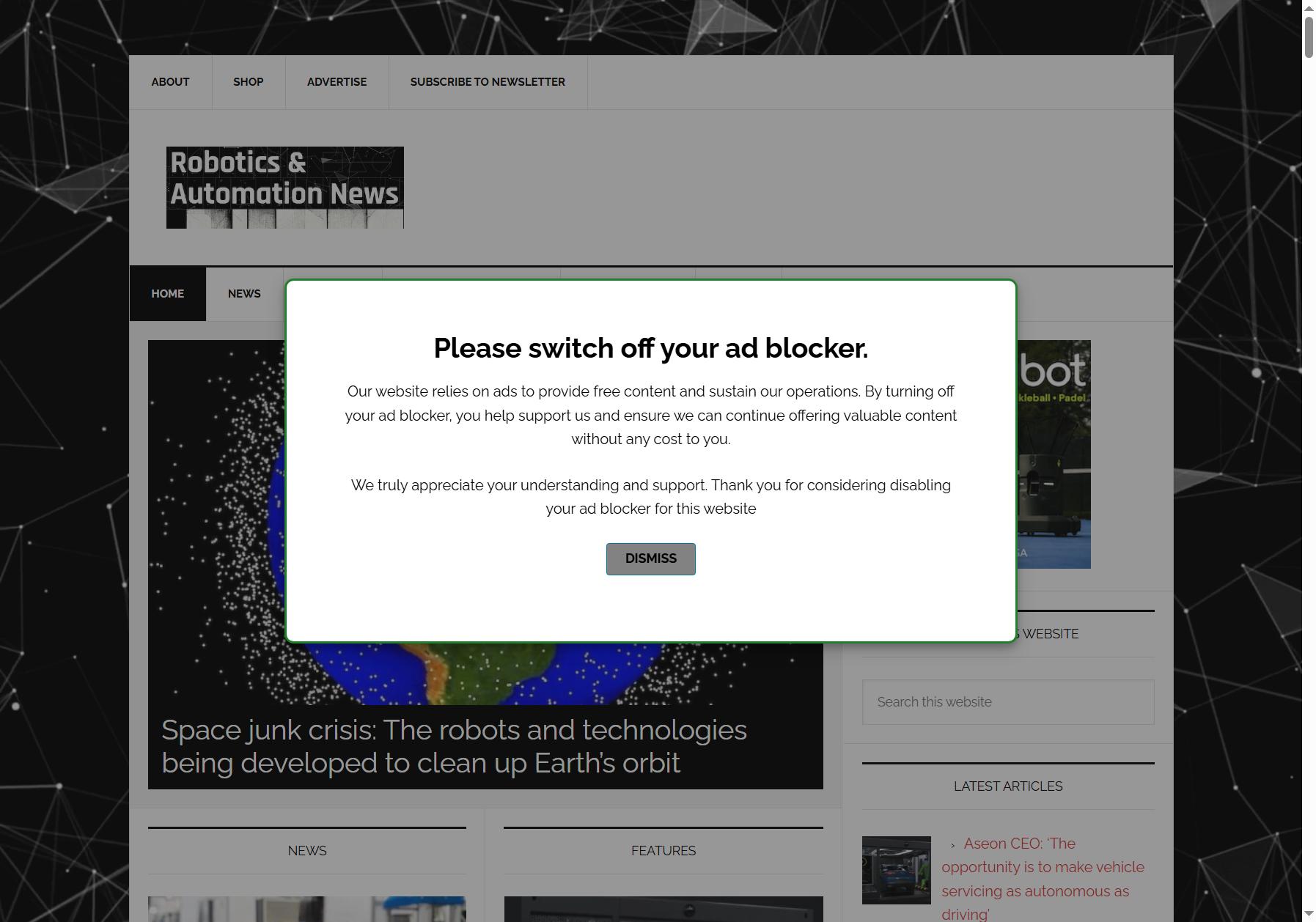Select the Home navigation tab
This screenshot has width=1316, height=922.
168,294
